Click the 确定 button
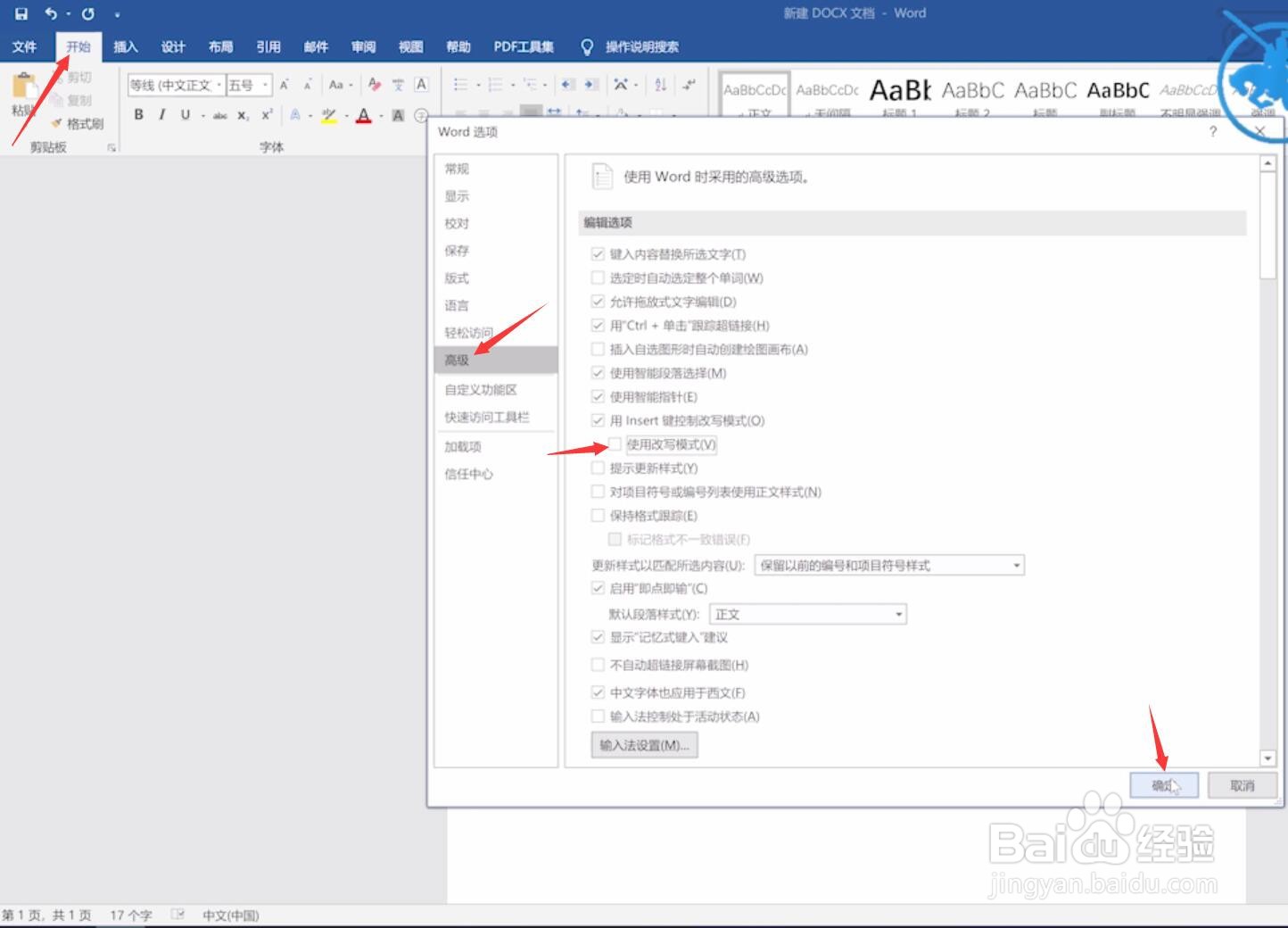 tap(1165, 784)
